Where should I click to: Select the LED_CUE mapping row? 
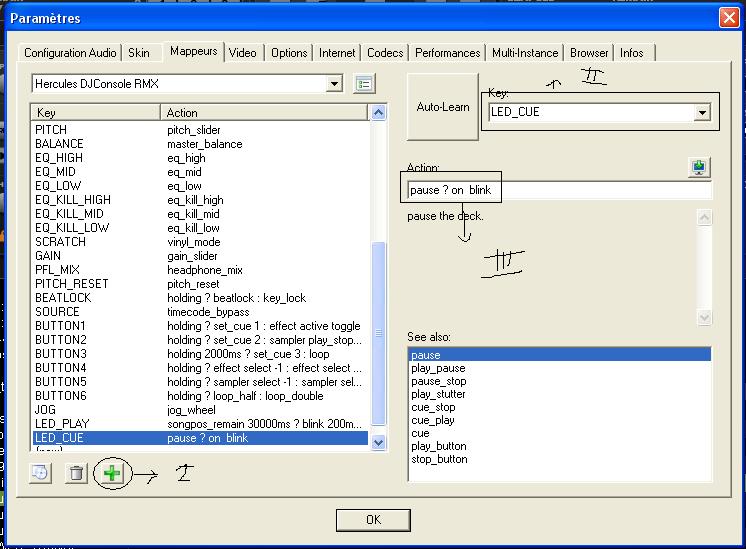[x=200, y=438]
